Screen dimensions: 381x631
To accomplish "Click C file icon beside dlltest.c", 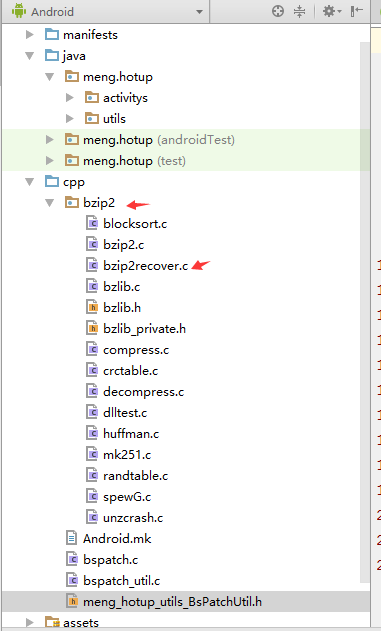I will [x=92, y=412].
